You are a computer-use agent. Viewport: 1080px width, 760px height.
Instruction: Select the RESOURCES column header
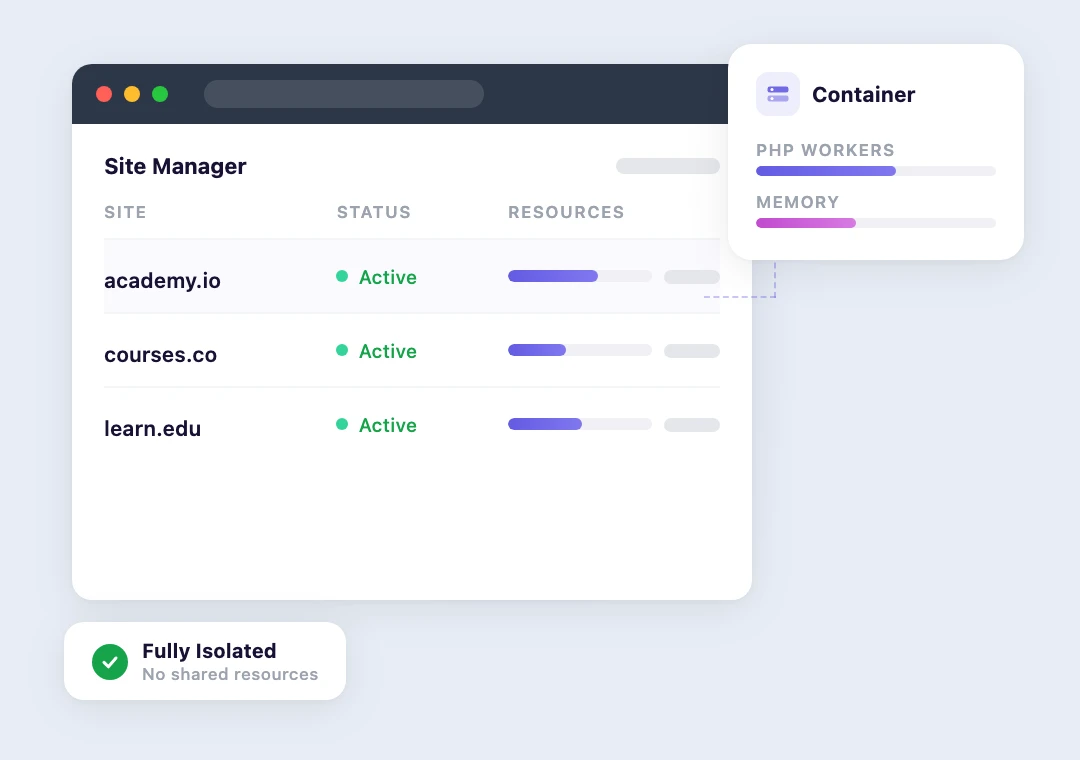(x=566, y=212)
